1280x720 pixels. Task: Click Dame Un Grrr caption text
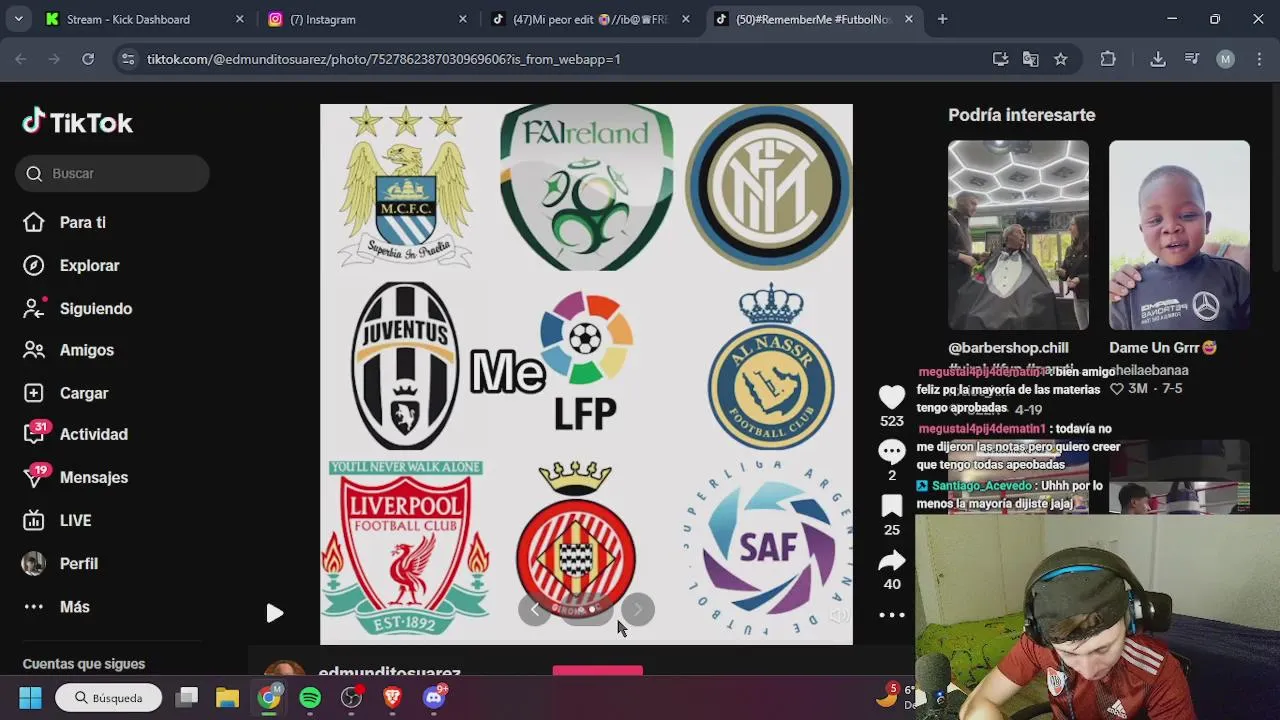(x=1163, y=347)
